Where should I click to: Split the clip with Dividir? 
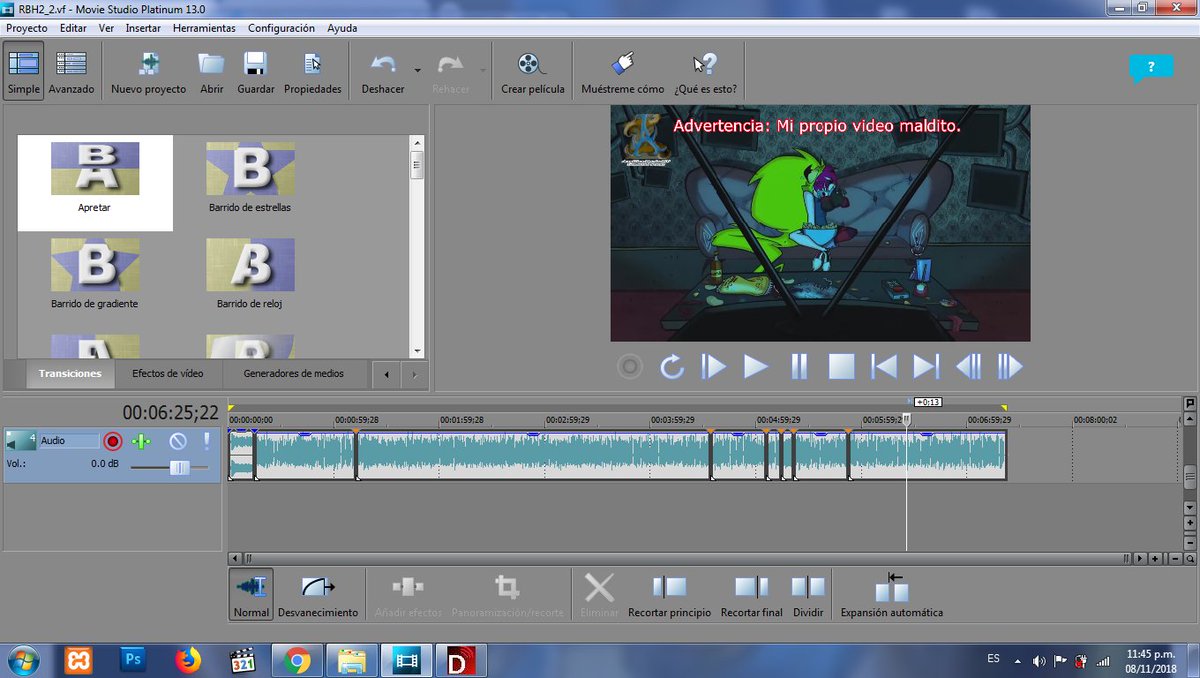808,595
